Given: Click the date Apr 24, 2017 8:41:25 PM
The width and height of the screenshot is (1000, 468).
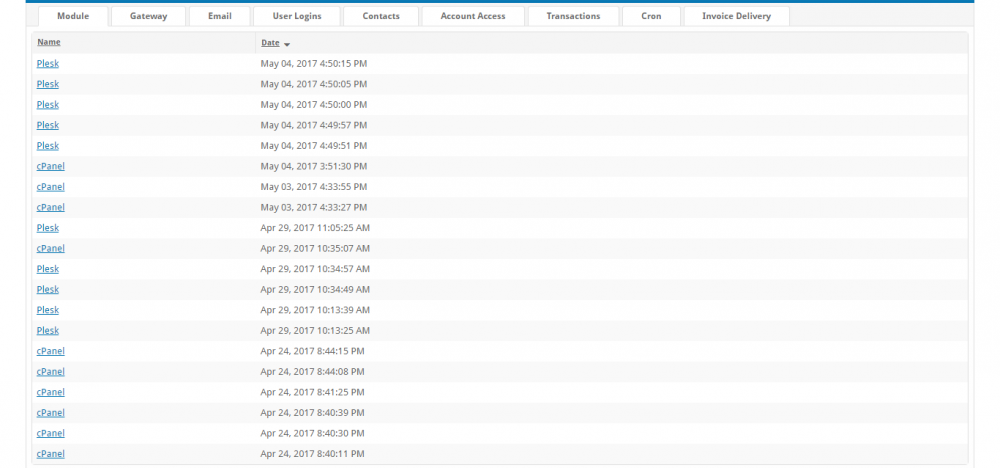Looking at the screenshot, I should [x=312, y=392].
